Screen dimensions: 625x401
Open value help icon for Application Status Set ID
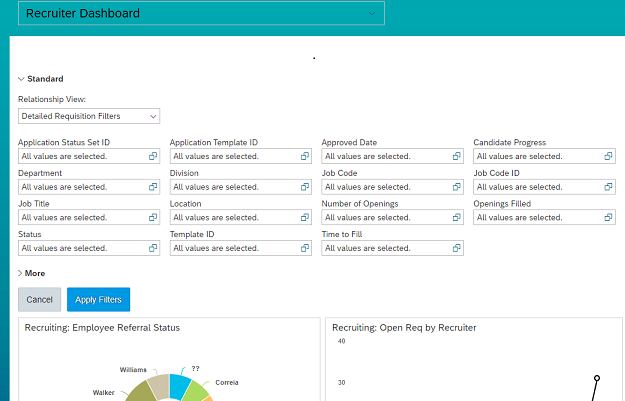tap(153, 156)
